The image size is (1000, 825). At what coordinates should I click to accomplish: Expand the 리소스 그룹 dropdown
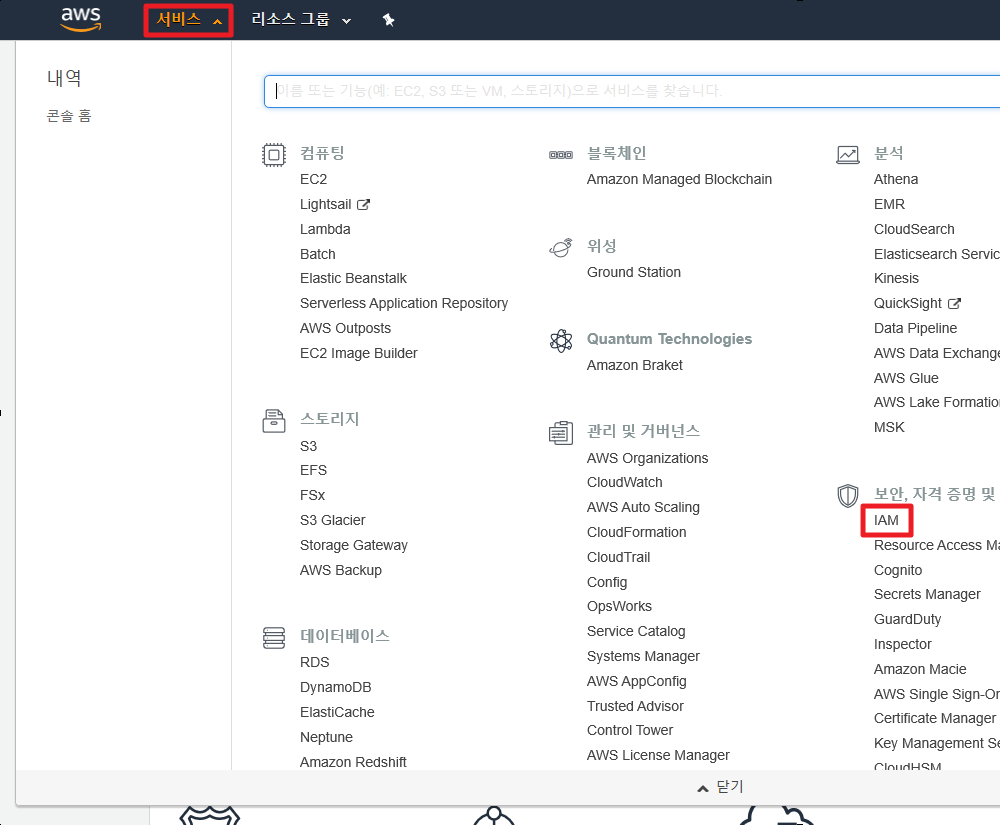[x=301, y=20]
